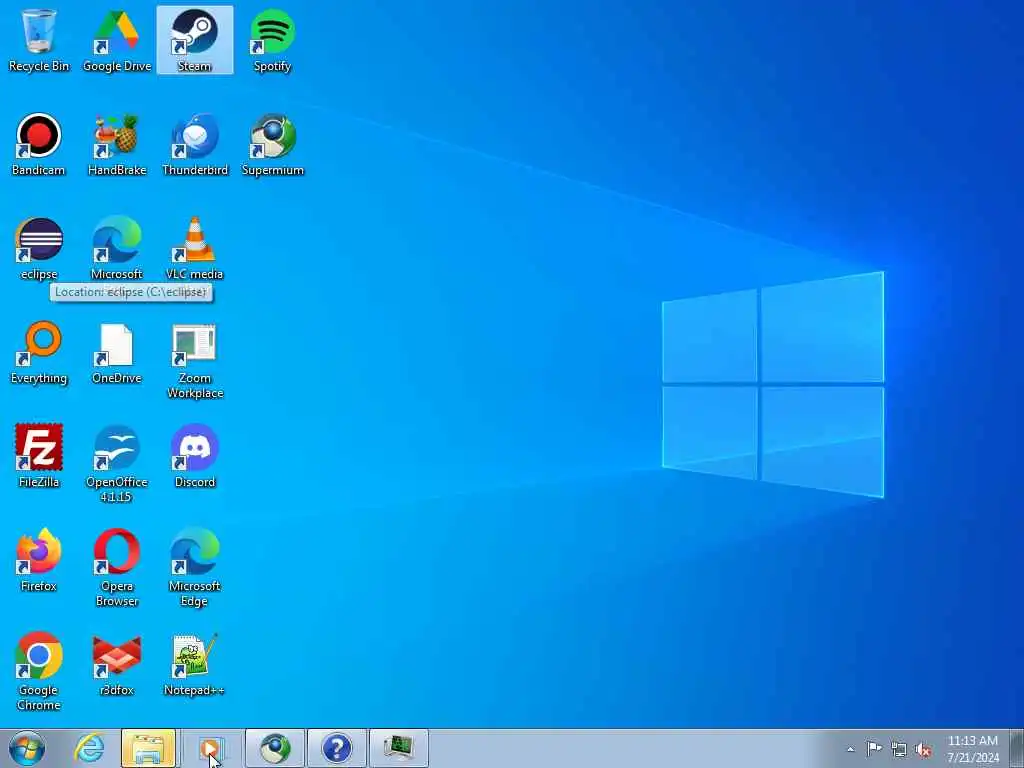This screenshot has height=768, width=1024.
Task: Switch to the Supermium taskbar button
Action: (x=275, y=748)
